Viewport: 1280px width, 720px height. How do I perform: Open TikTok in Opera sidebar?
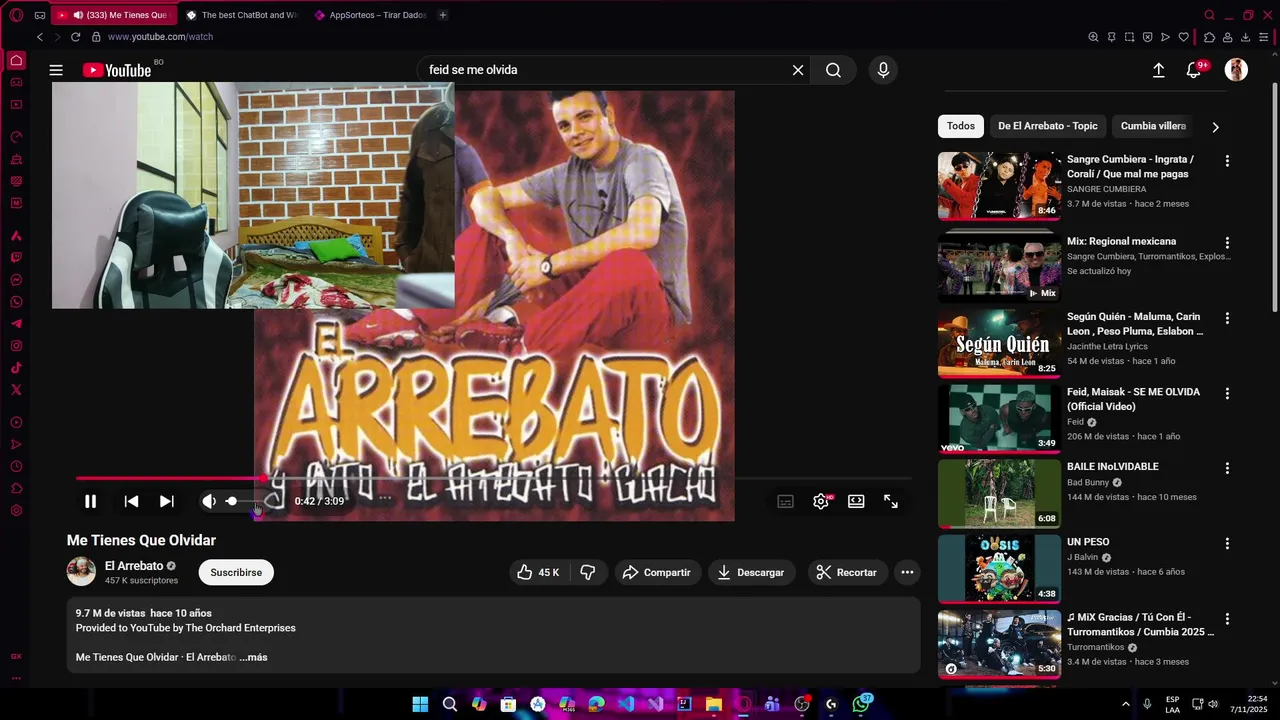tap(16, 368)
